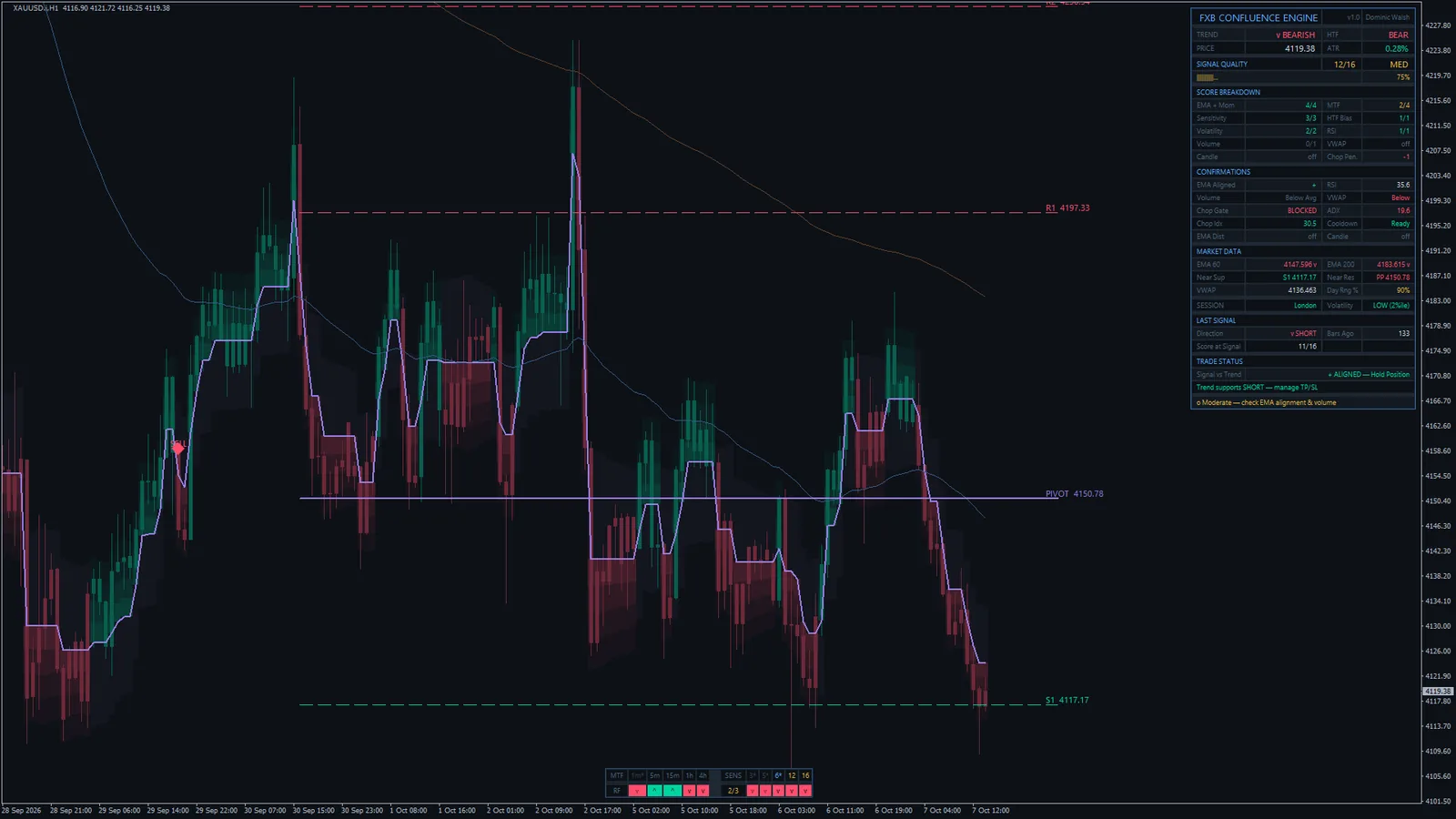Click the sensitivity 12 label in SENS row
1456x819 pixels.
click(x=792, y=775)
